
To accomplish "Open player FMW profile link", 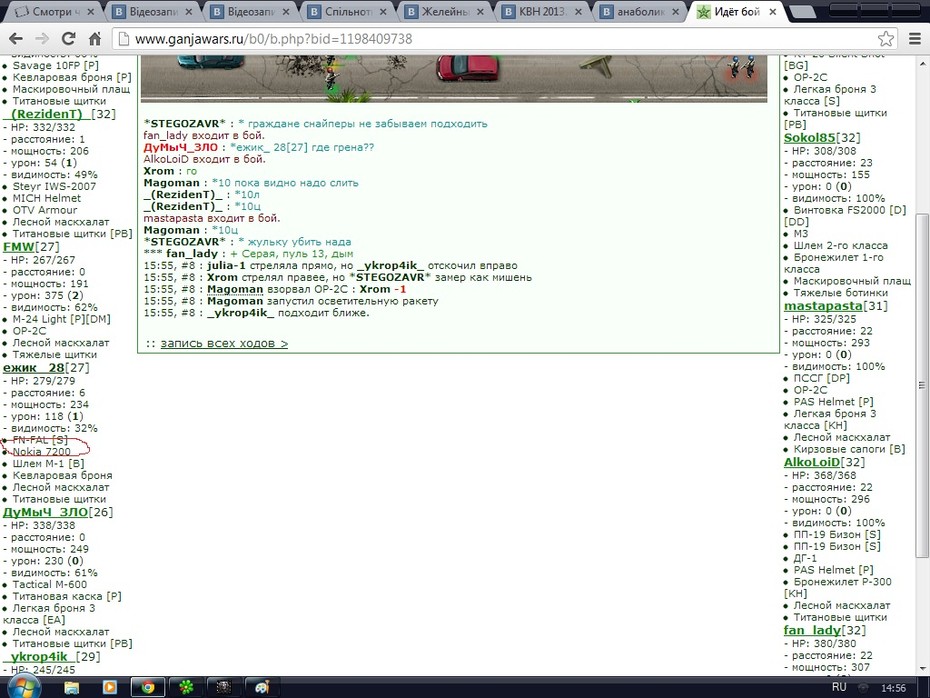I will point(18,247).
